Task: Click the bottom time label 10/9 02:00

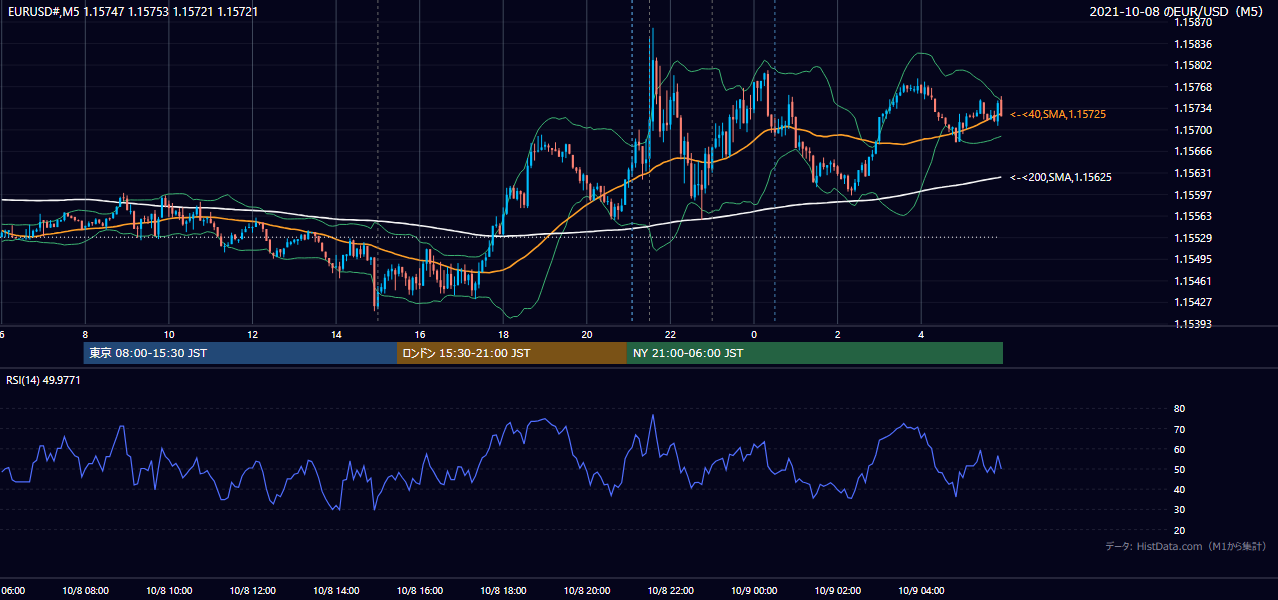Action: pyautogui.click(x=837, y=591)
